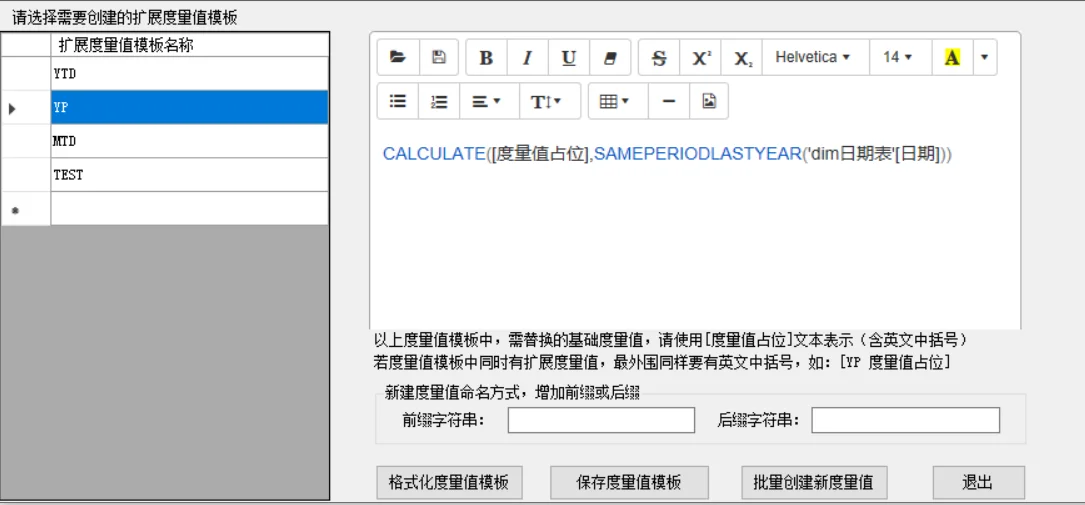Viewport: 1085px width, 505px height.
Task: Click the row selector arrow beside YP
Action: [26, 107]
